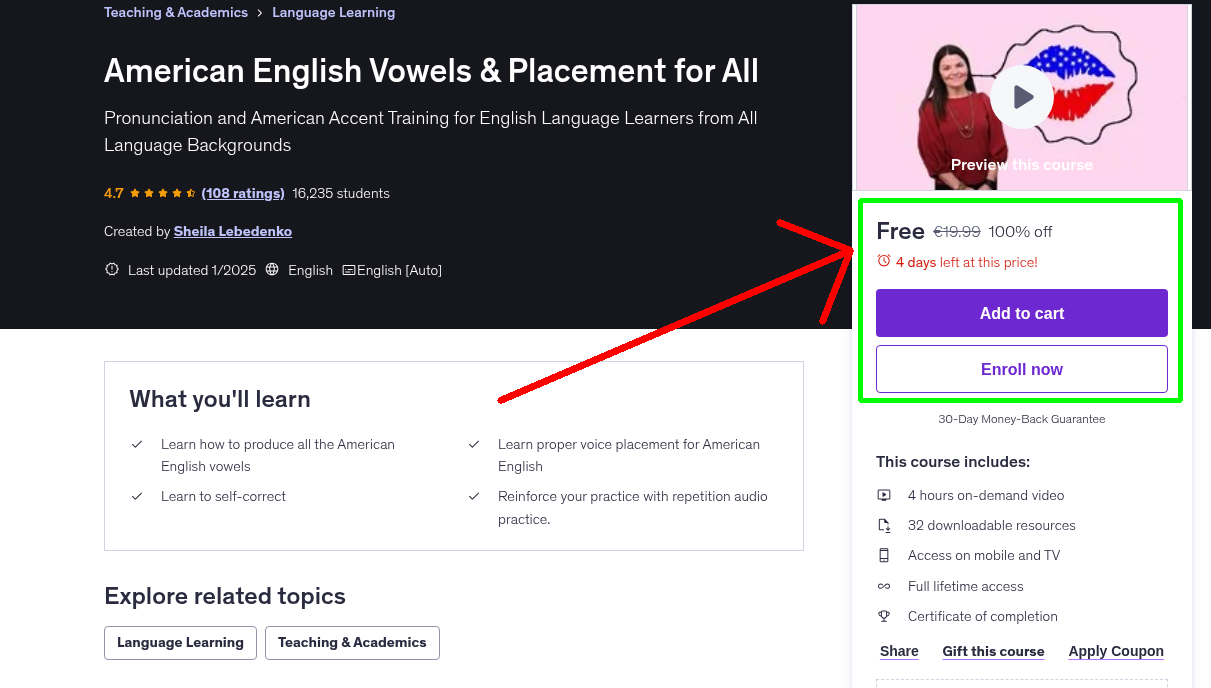Click Share under course includes

tap(899, 651)
